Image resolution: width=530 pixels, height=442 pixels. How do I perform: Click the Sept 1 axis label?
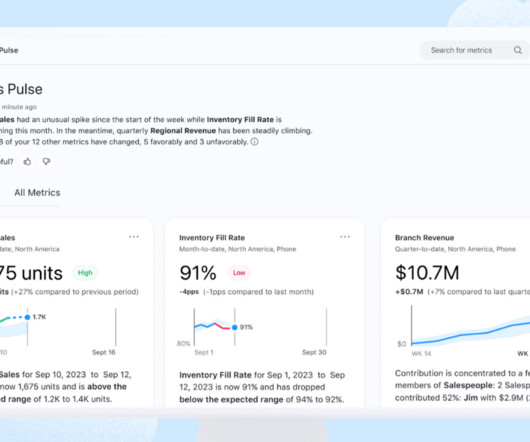click(x=204, y=352)
